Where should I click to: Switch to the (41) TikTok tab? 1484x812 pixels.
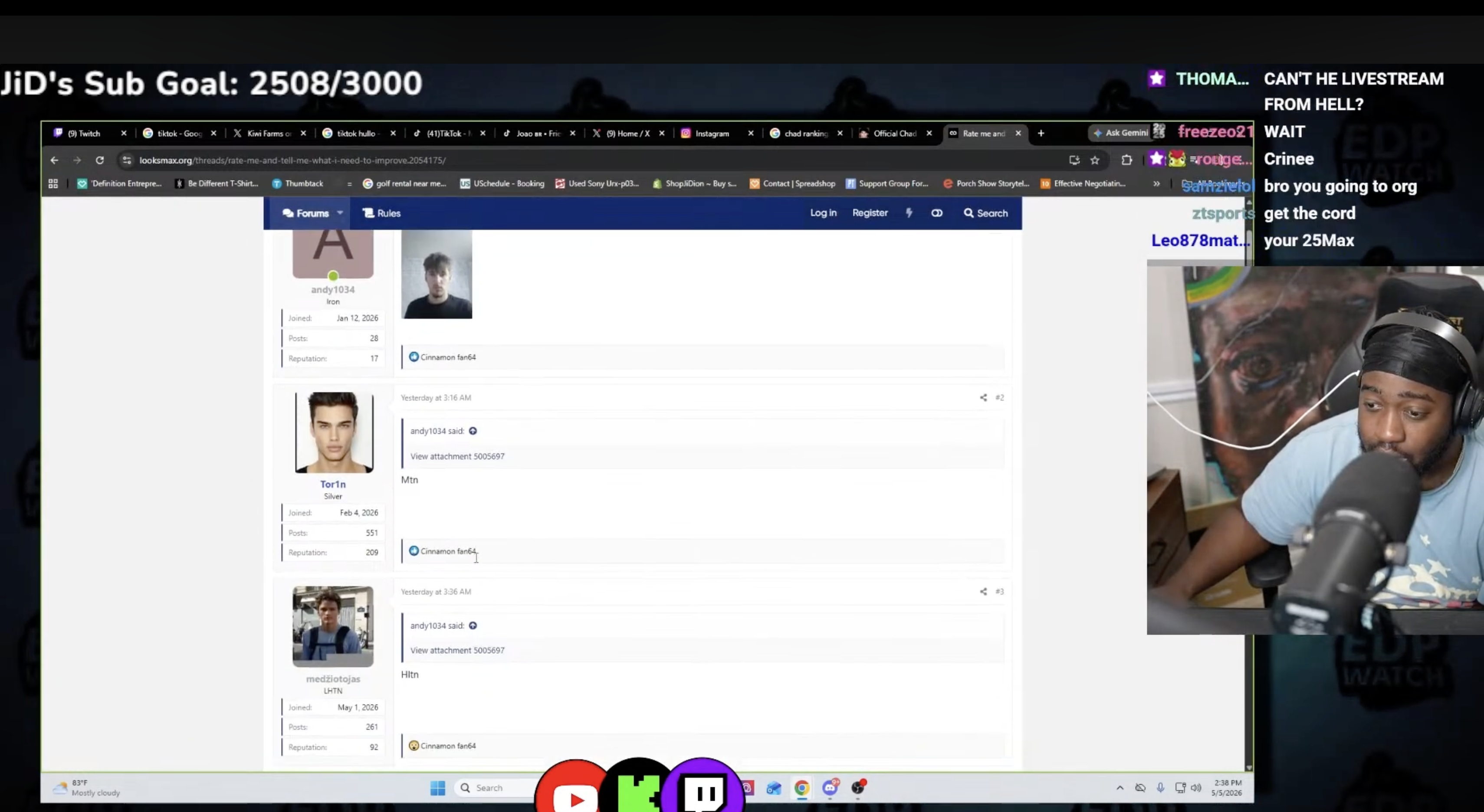(450, 133)
